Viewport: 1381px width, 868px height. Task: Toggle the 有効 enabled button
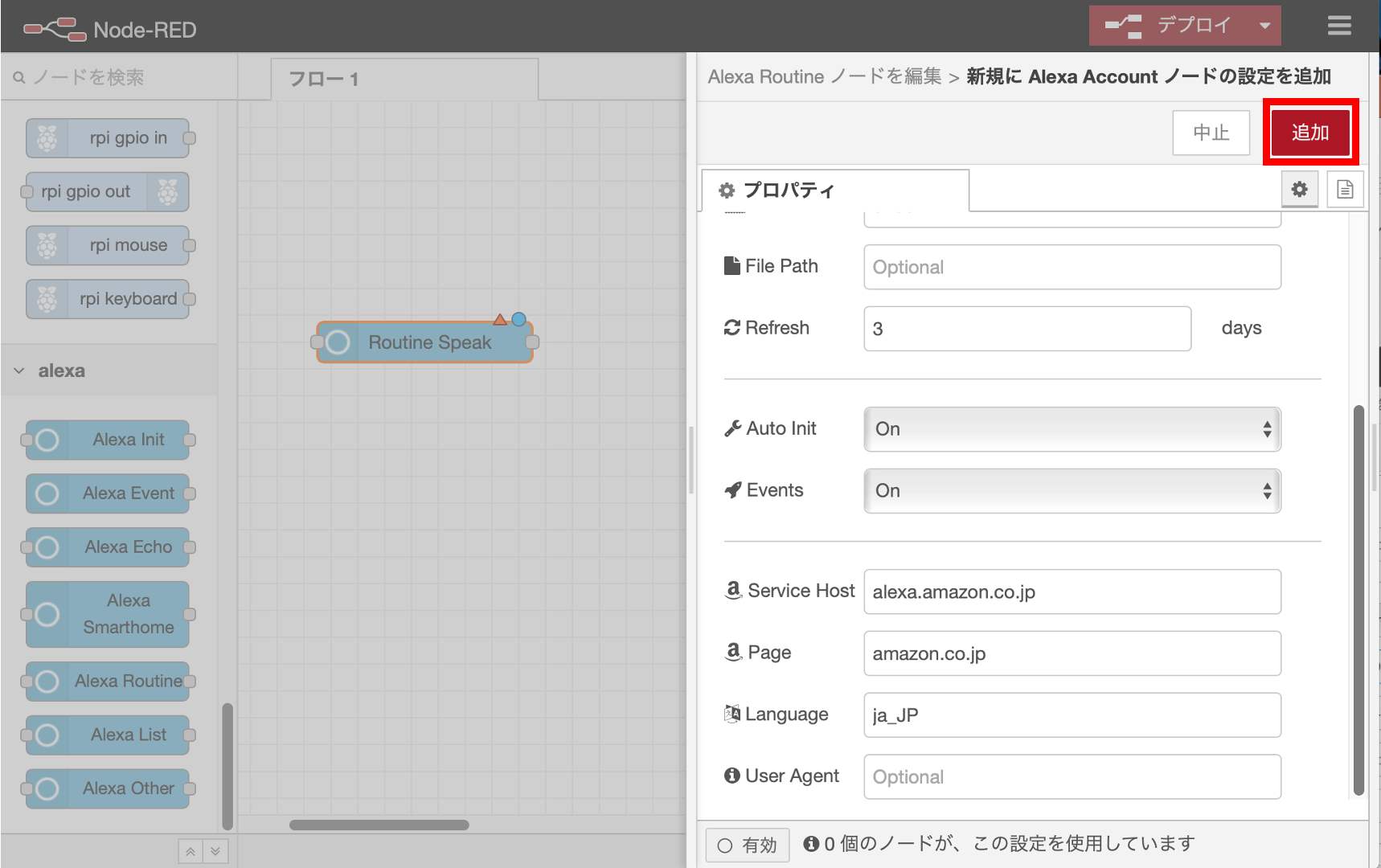(748, 845)
